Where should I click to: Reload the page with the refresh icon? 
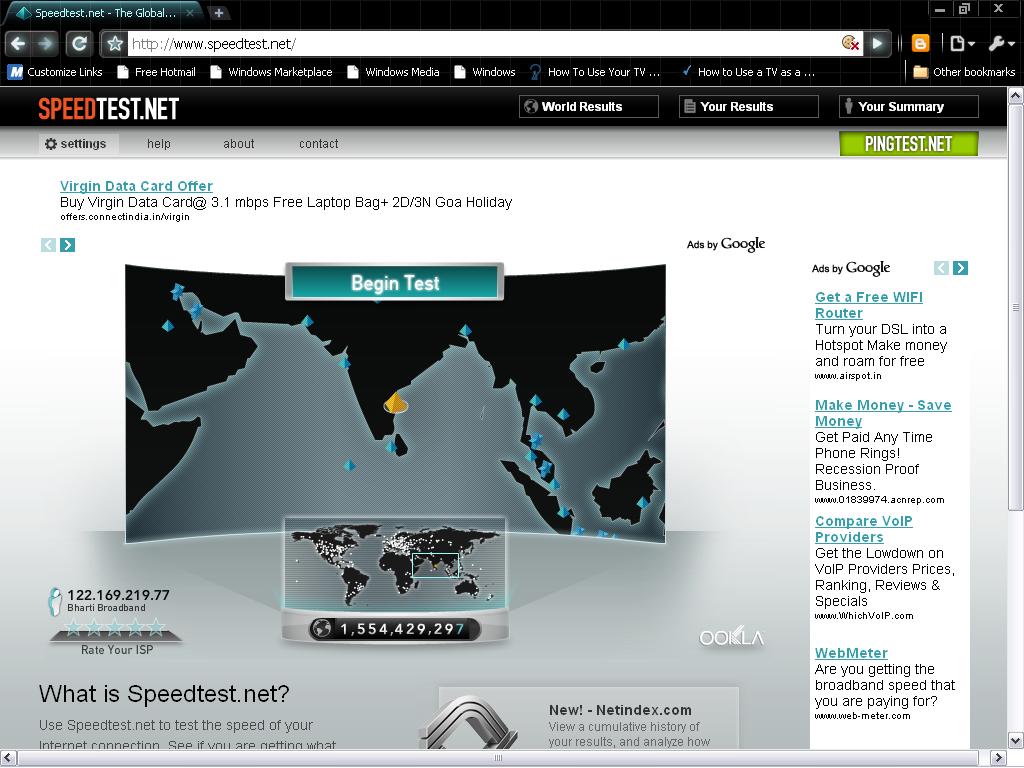78,43
